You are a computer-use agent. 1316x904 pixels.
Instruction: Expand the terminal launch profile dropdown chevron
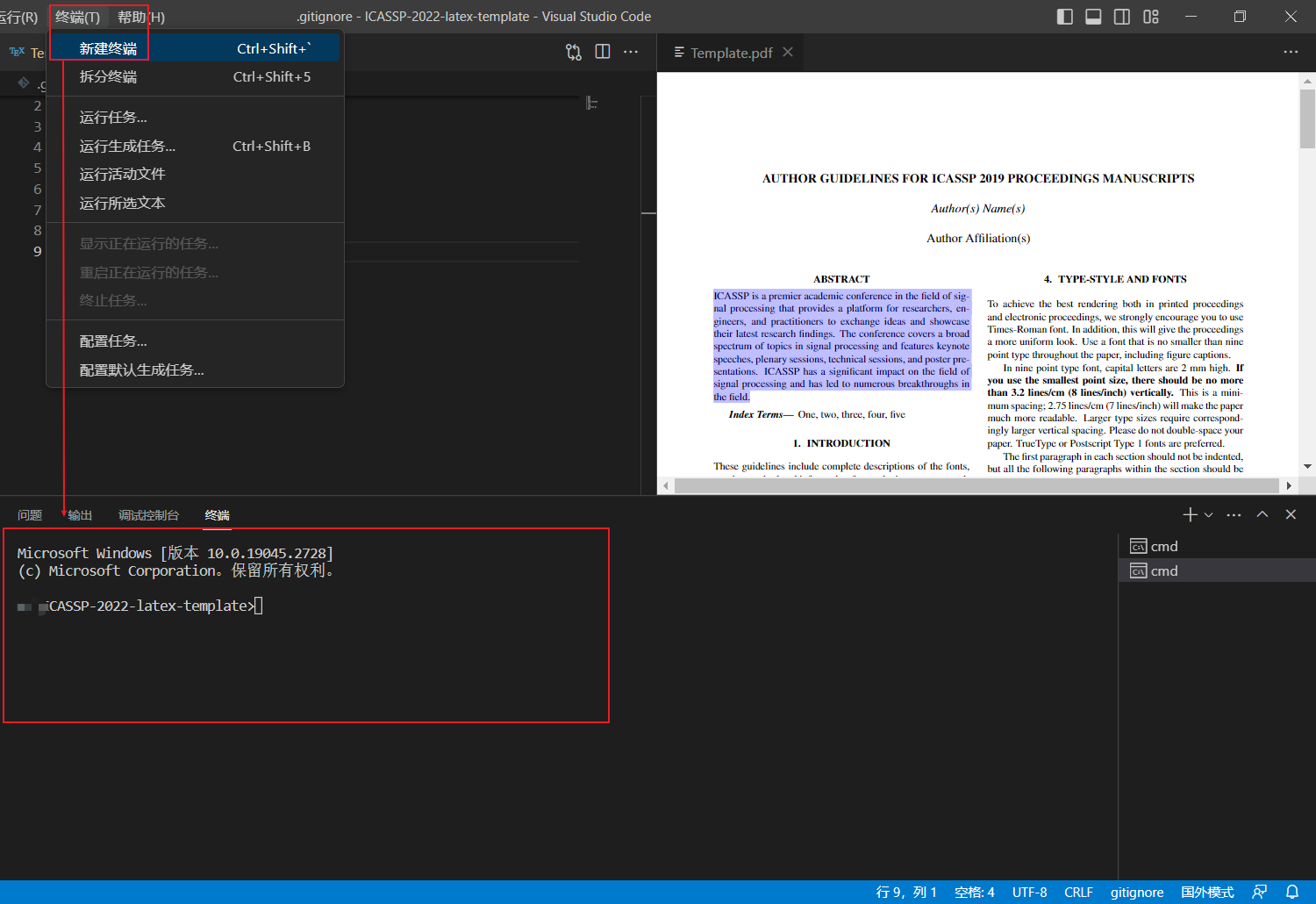(x=1208, y=515)
